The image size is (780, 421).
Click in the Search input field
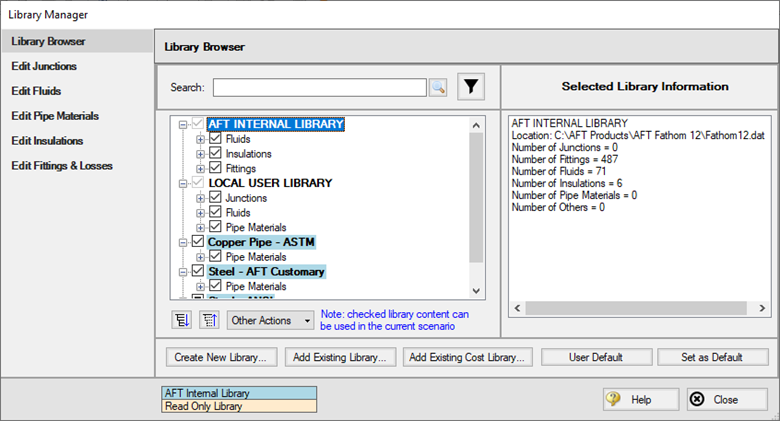[x=319, y=88]
